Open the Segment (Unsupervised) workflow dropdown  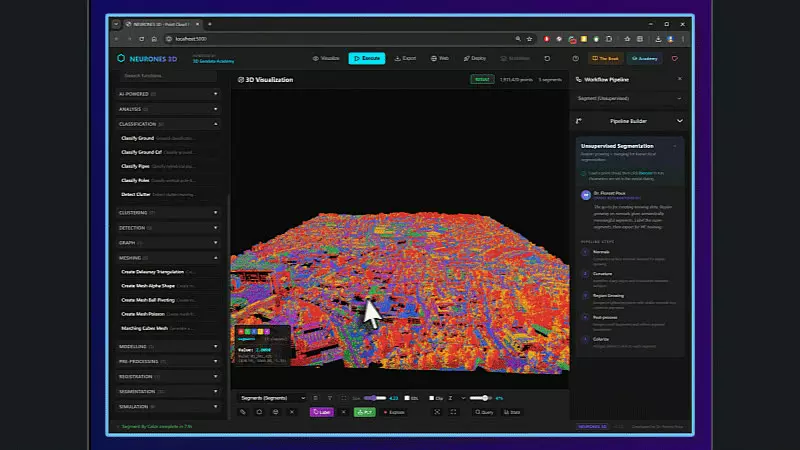pos(629,98)
